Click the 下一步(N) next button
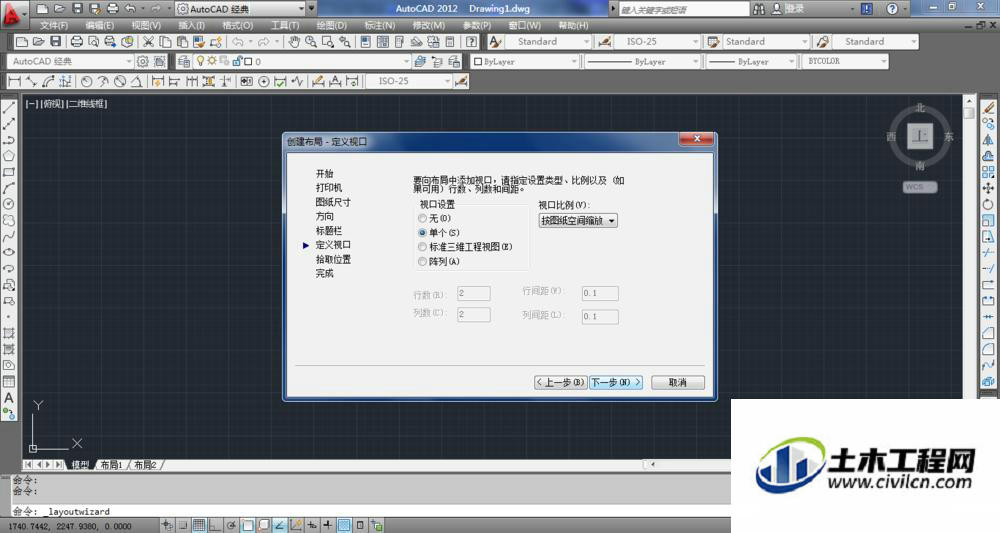The width and height of the screenshot is (1000, 533). click(x=615, y=383)
